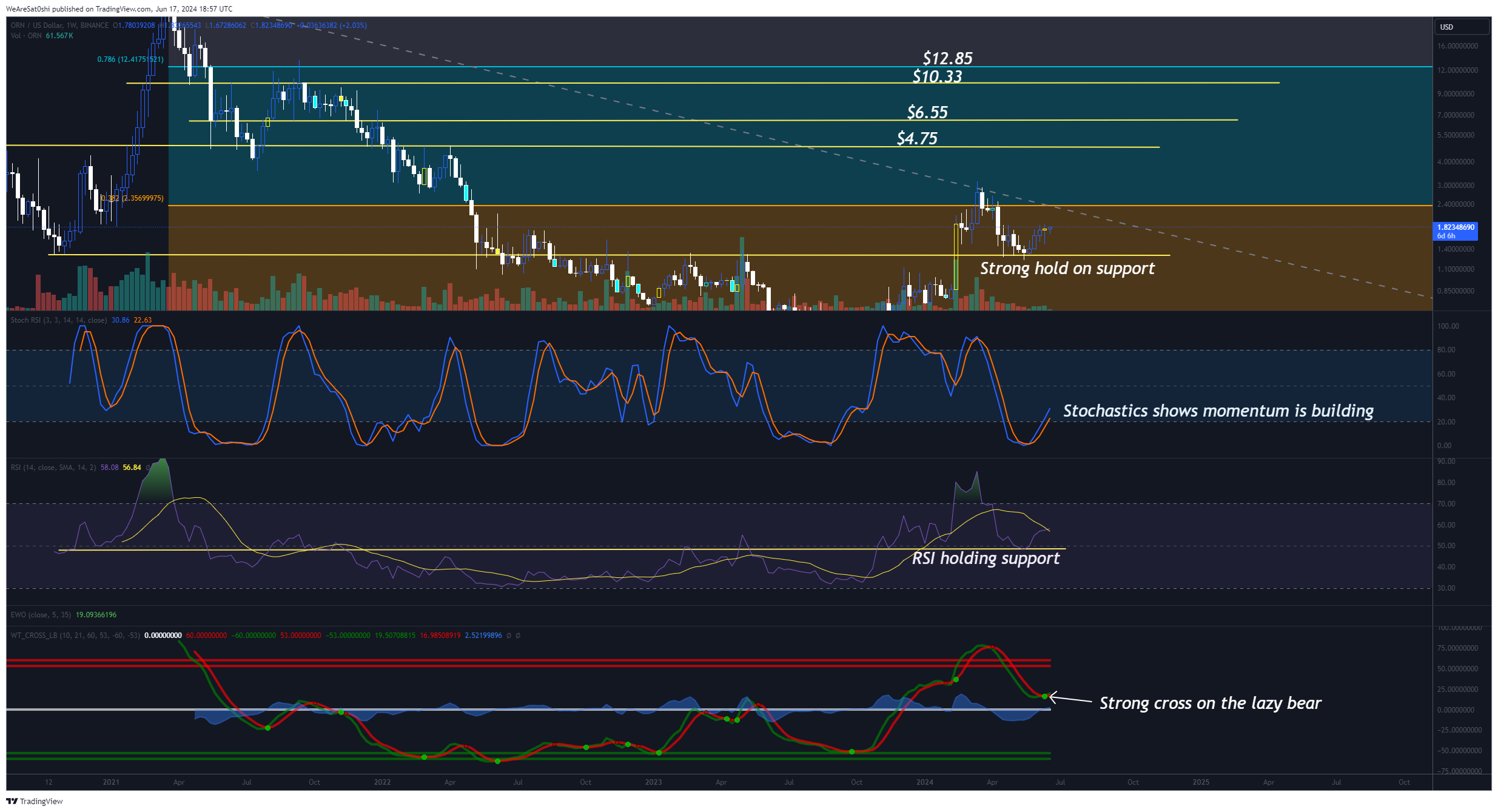The image size is (1498, 812).
Task: Click the Stoch RSI value 30.86
Action: click(x=121, y=320)
